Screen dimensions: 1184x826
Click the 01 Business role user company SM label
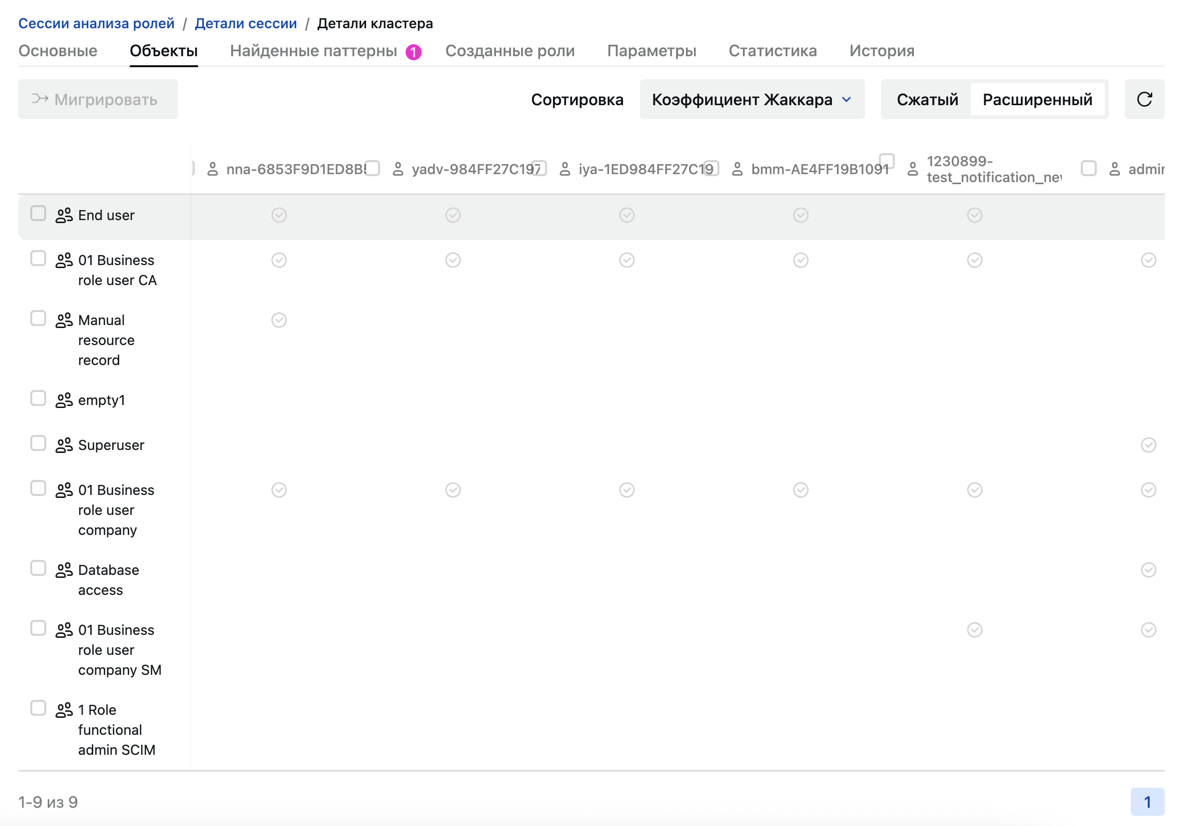119,650
